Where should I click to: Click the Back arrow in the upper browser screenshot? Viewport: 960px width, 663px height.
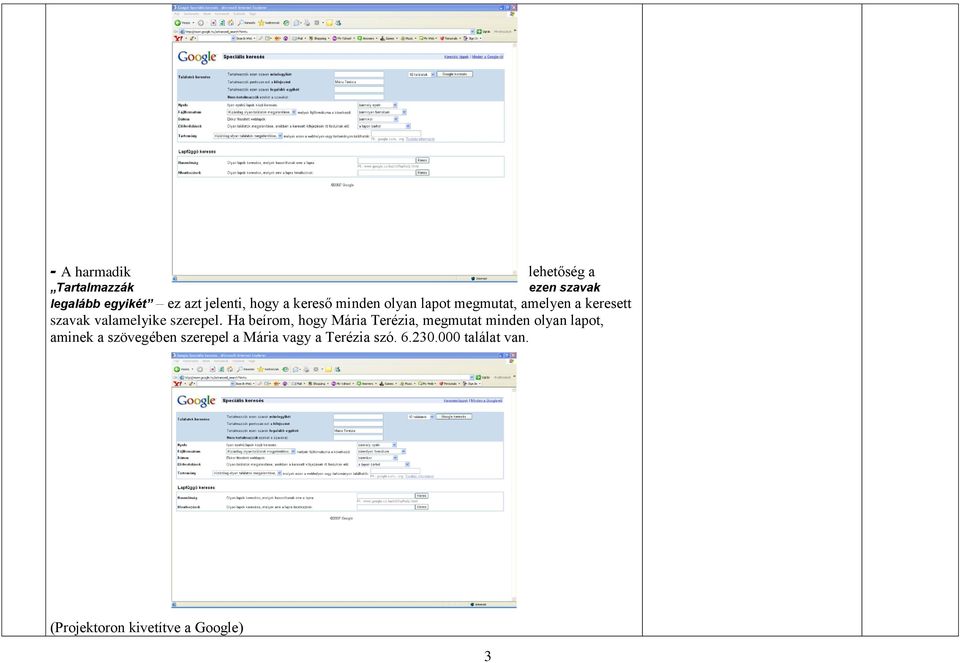178,23
